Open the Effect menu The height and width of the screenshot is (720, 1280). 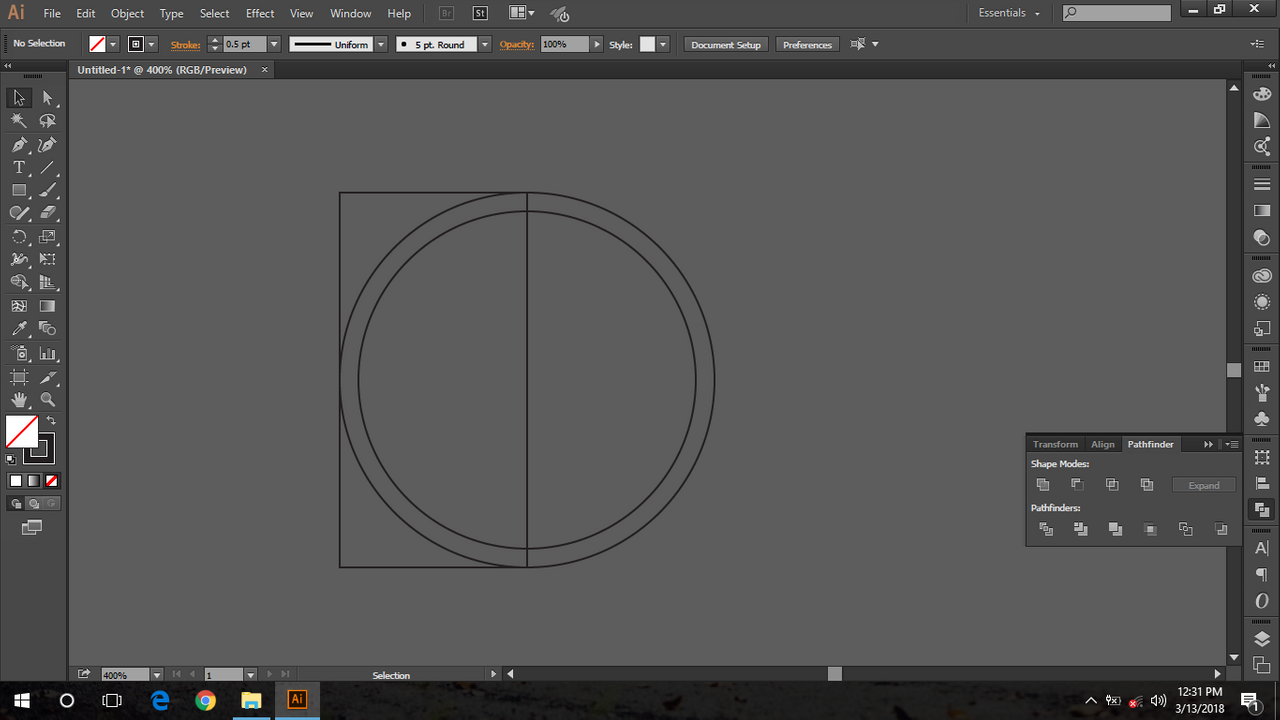tap(260, 13)
